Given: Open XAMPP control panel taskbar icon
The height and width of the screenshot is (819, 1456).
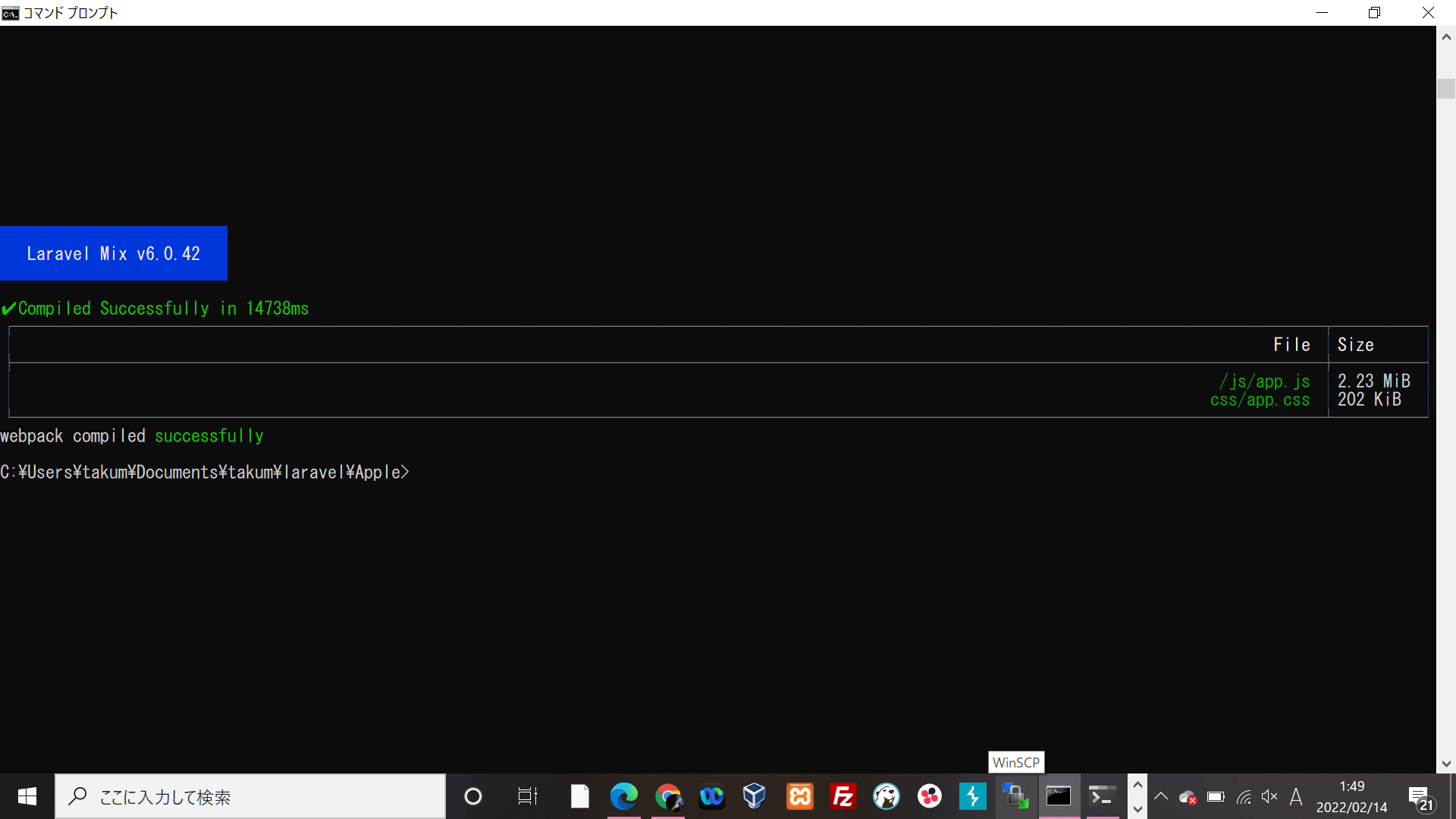Looking at the screenshot, I should coord(799,796).
